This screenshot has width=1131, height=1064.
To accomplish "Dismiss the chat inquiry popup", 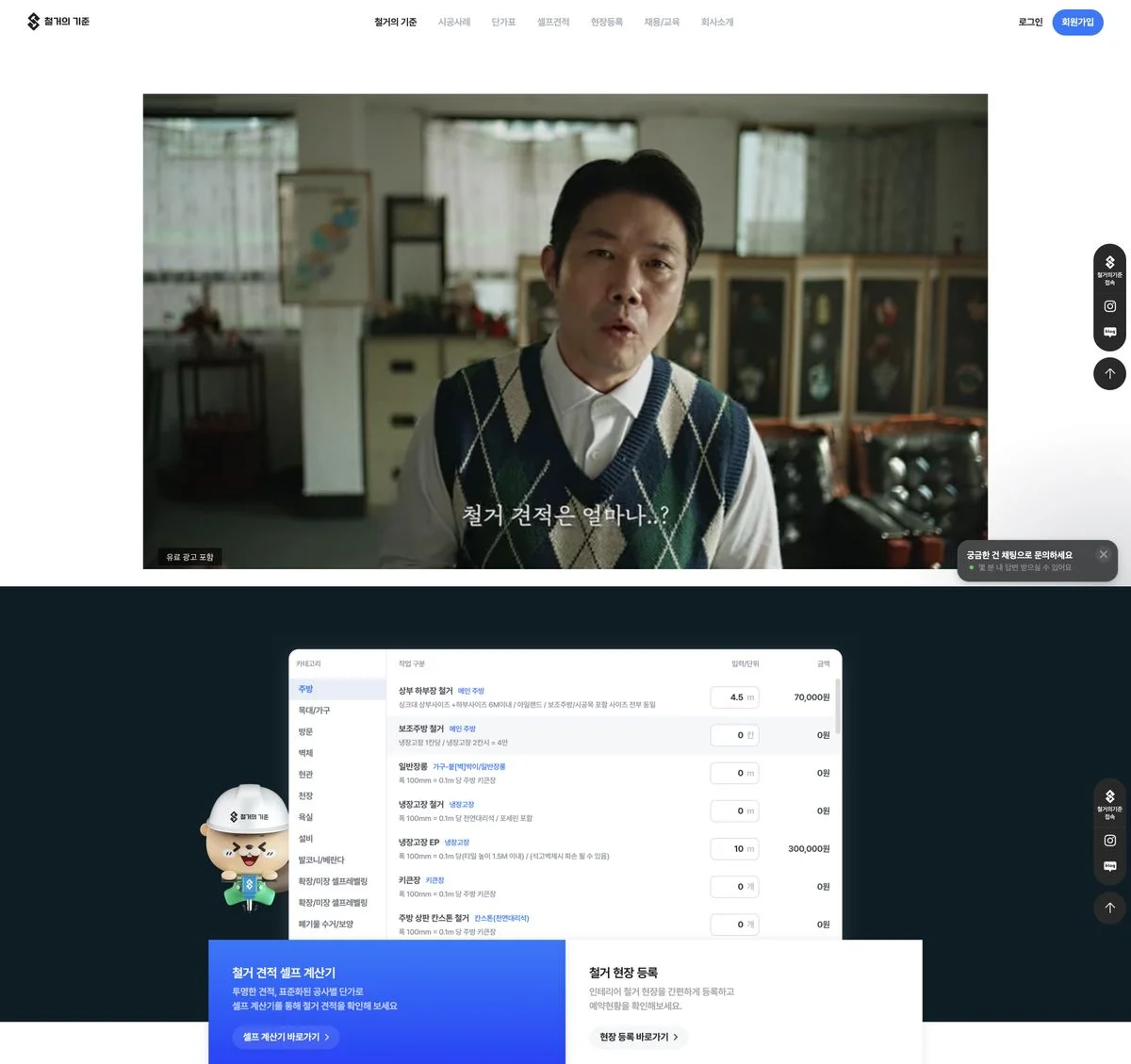I will [1103, 554].
